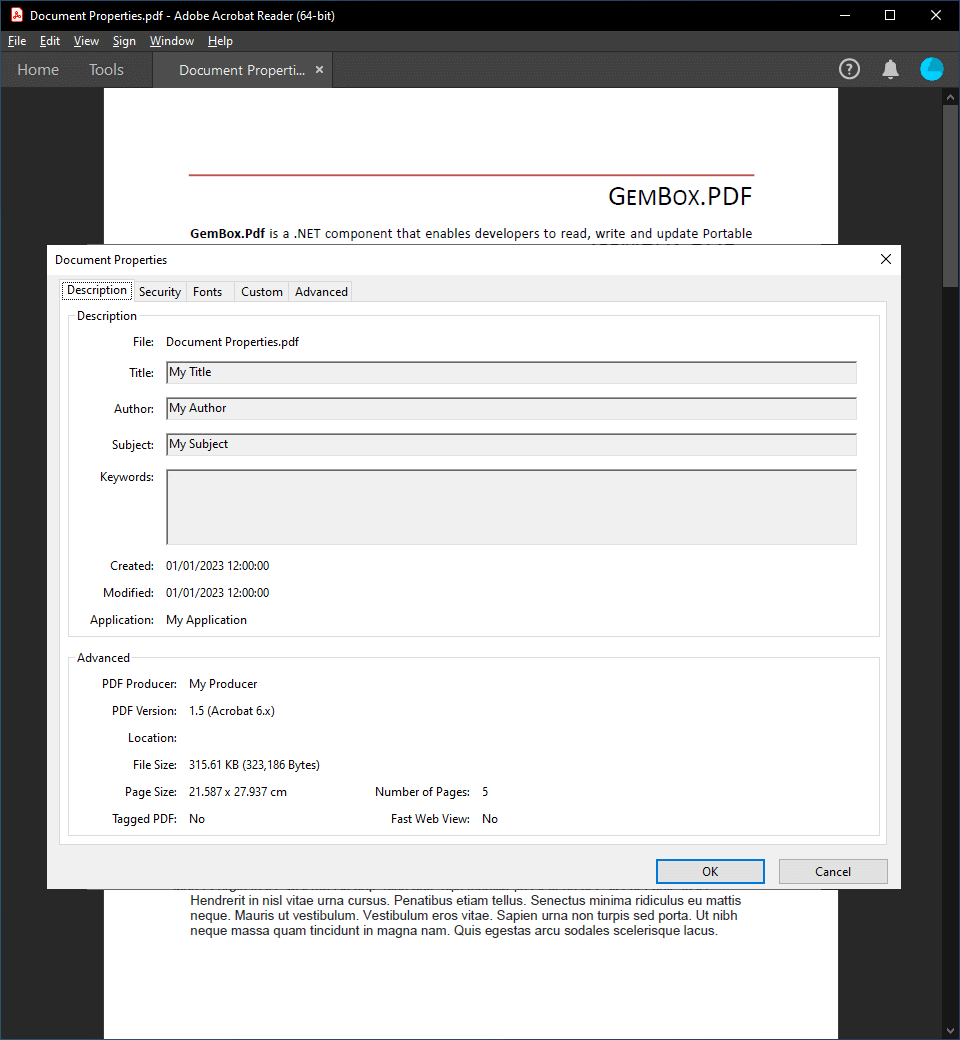Switch to the Tools view

tap(106, 70)
